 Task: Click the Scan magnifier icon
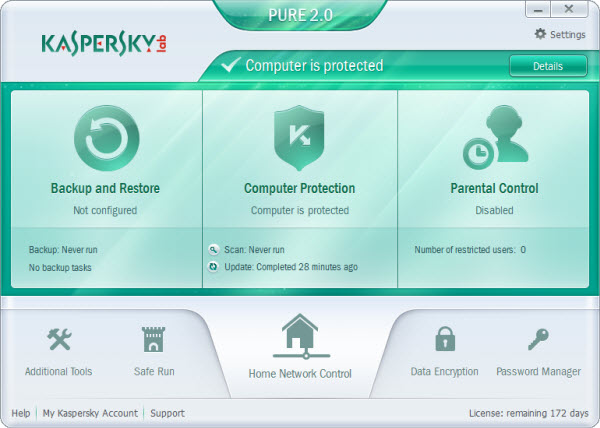point(213,249)
